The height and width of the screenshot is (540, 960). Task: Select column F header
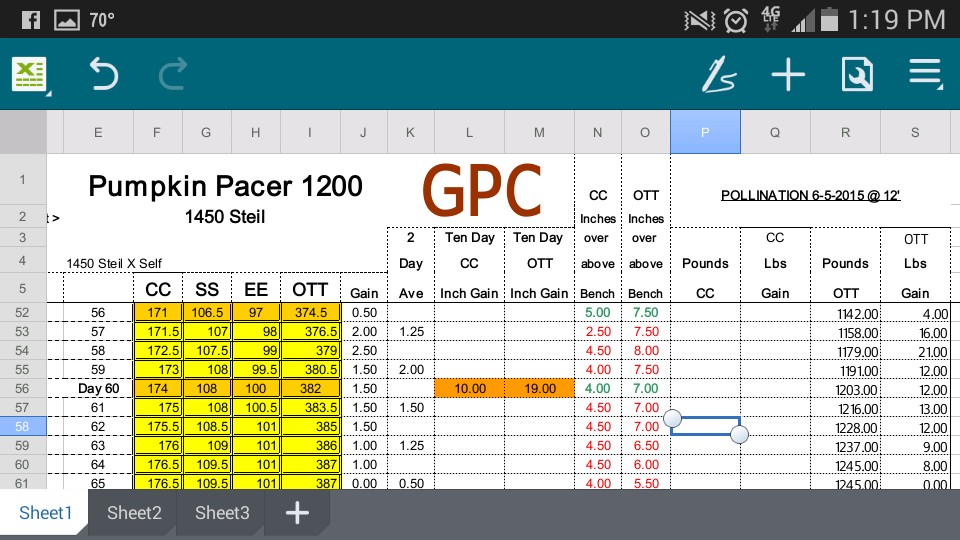point(156,132)
